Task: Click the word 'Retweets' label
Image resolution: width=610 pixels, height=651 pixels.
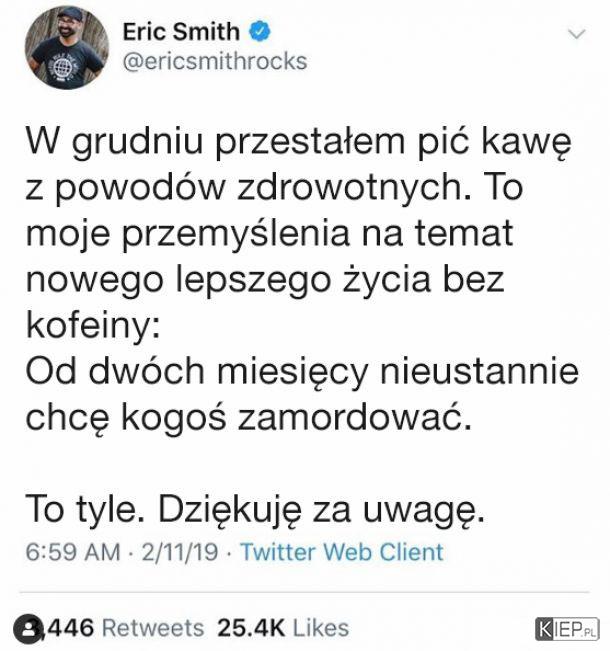Action: [x=153, y=628]
